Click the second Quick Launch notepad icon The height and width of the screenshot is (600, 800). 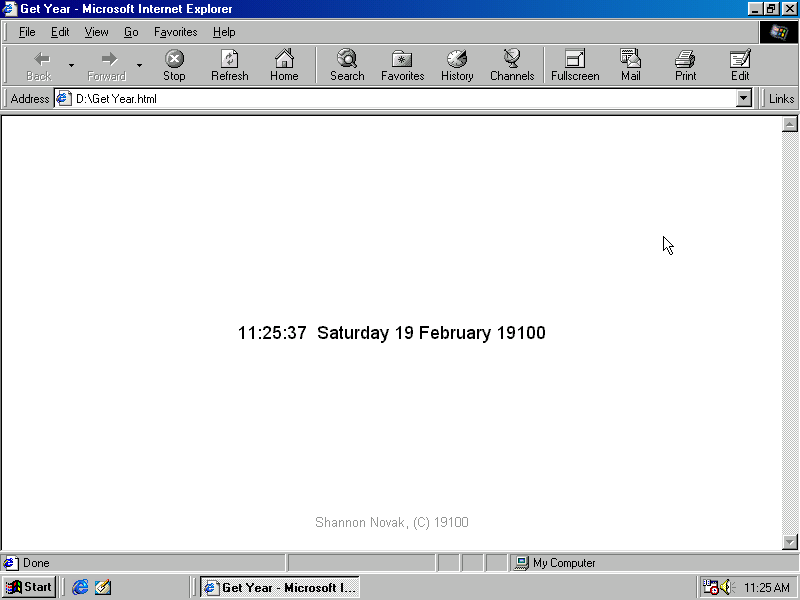tap(103, 587)
